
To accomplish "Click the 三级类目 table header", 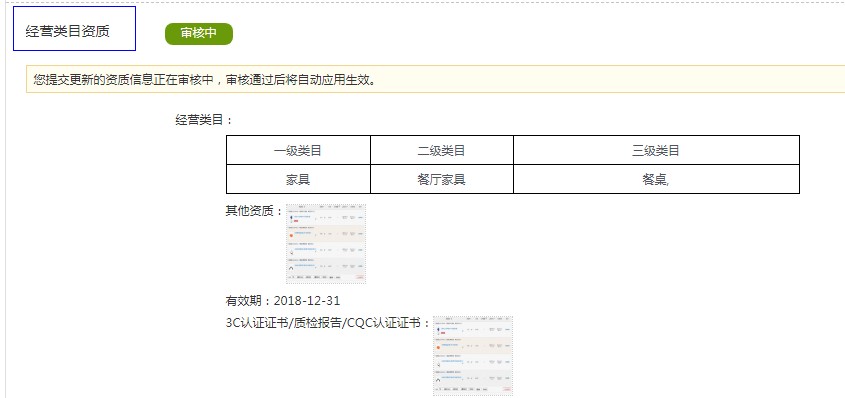I will [656, 150].
